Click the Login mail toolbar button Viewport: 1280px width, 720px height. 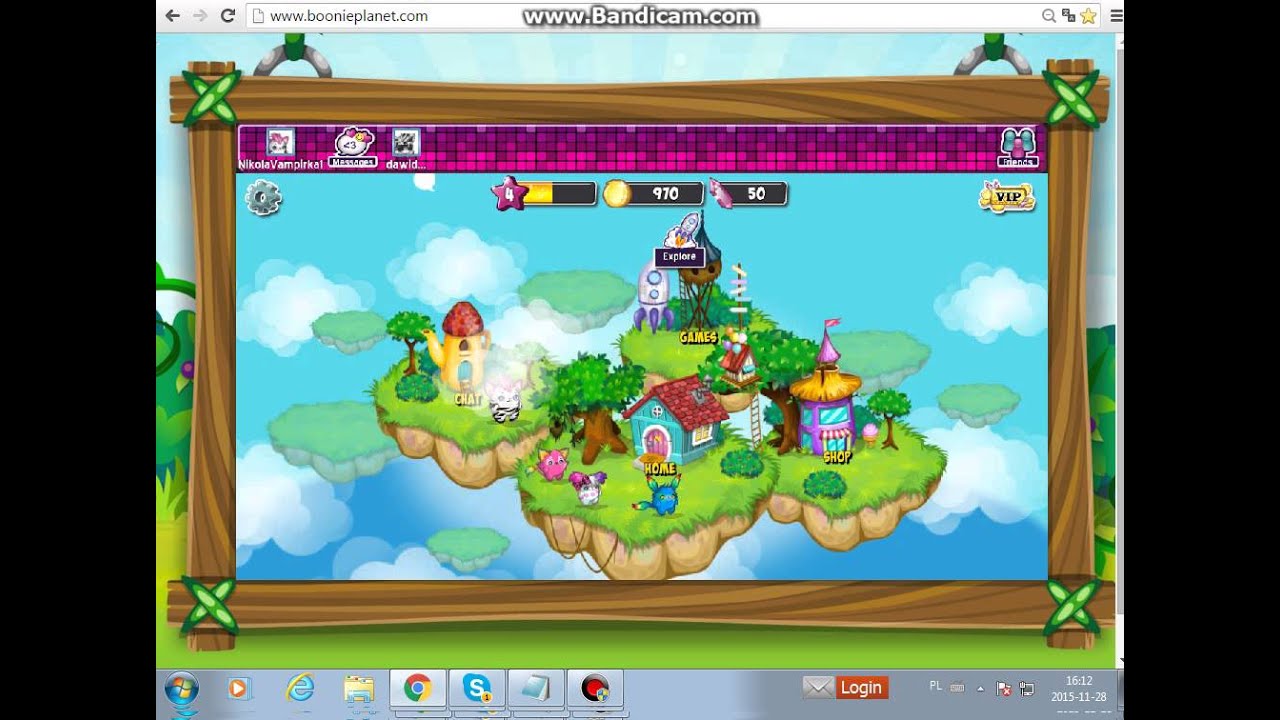coord(846,687)
